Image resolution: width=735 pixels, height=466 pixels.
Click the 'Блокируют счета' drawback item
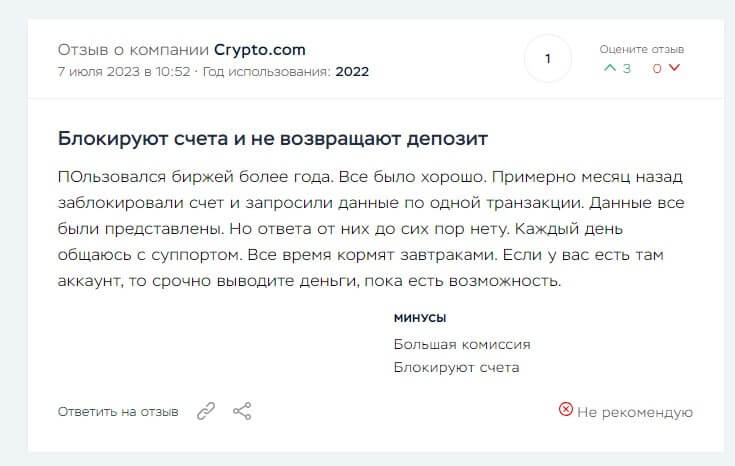point(456,367)
